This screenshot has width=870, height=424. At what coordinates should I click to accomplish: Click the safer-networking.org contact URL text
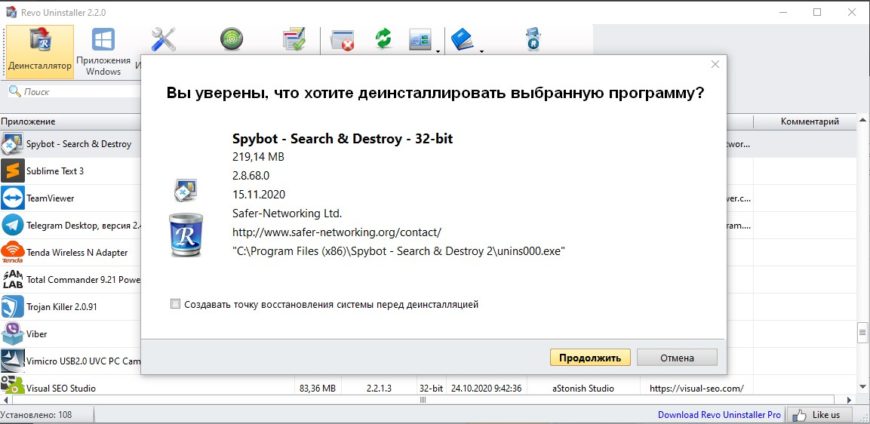337,231
